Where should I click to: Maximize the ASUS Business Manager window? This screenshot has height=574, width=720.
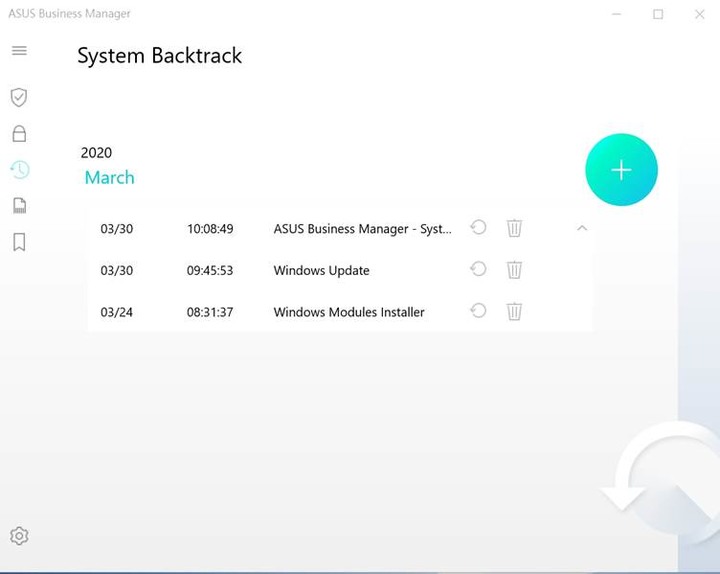(x=658, y=14)
